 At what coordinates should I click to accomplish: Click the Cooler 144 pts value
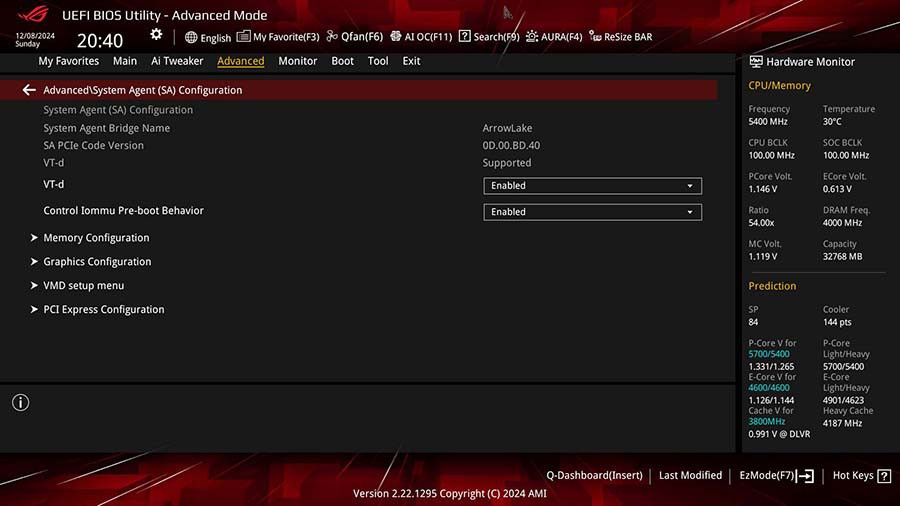(837, 322)
